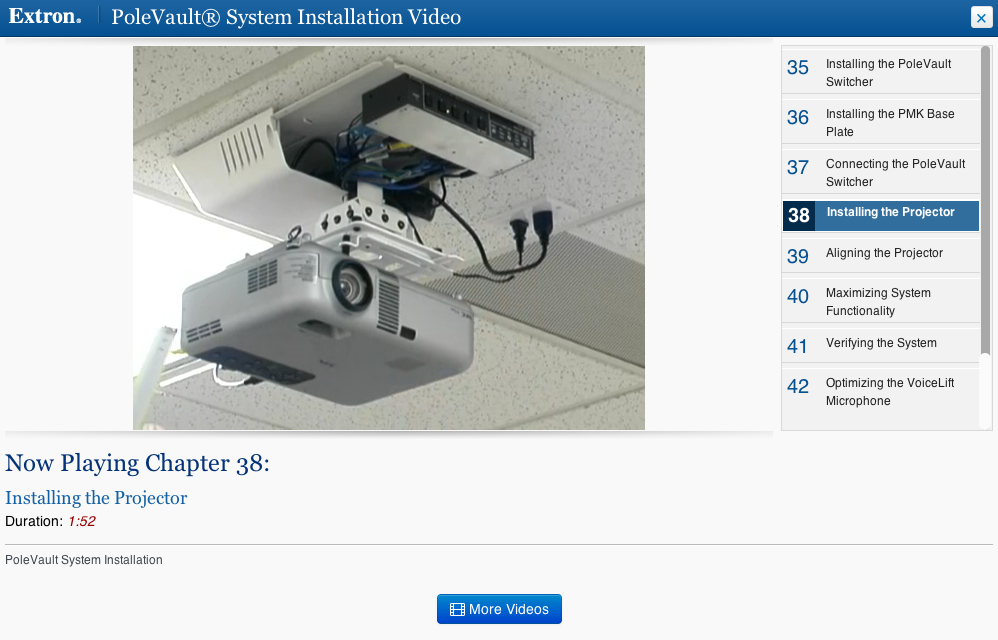Select chapter 37 Connecting the PoleVault Switcher
The image size is (998, 640).
click(880, 172)
